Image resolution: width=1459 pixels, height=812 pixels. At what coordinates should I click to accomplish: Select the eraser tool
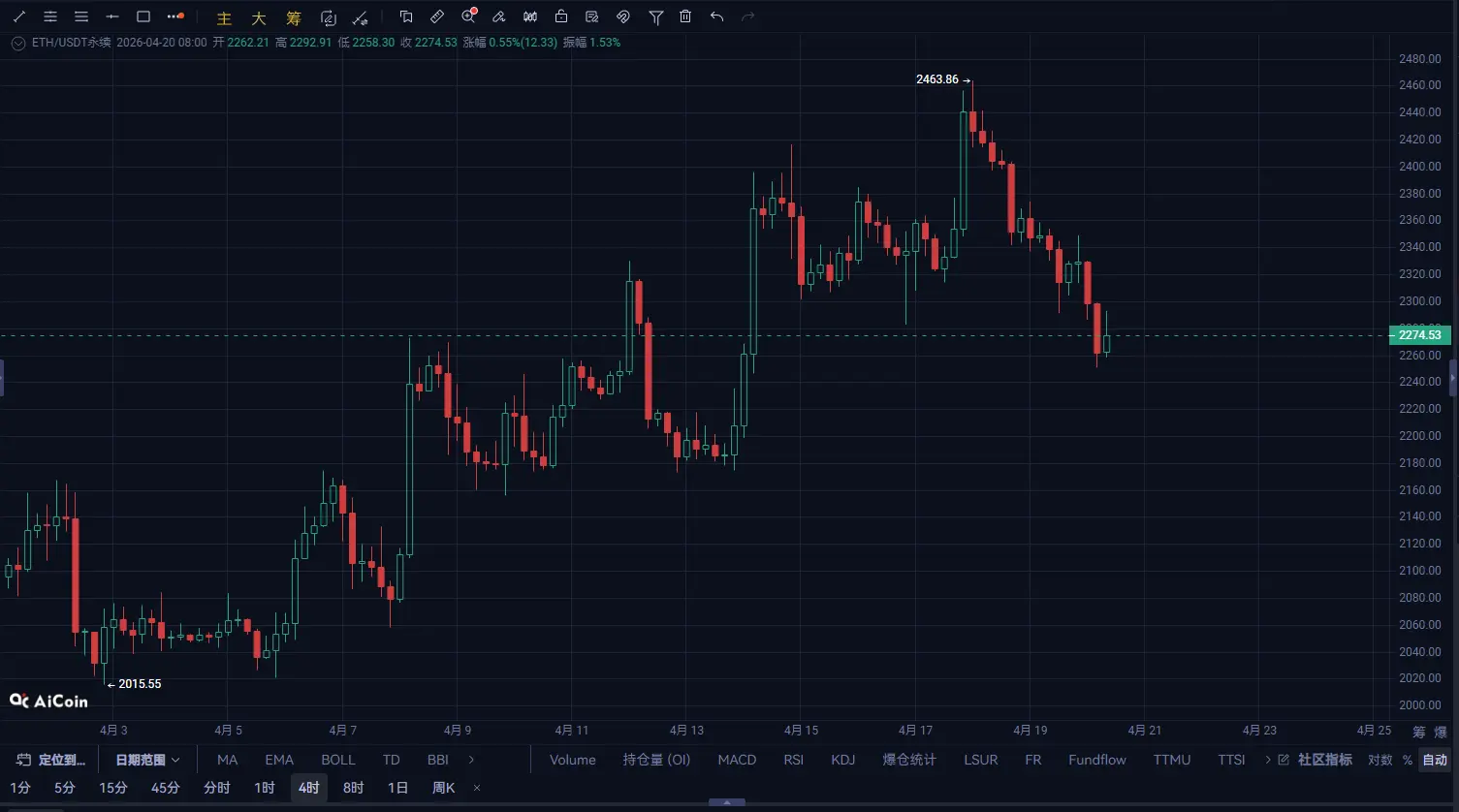coord(499,16)
